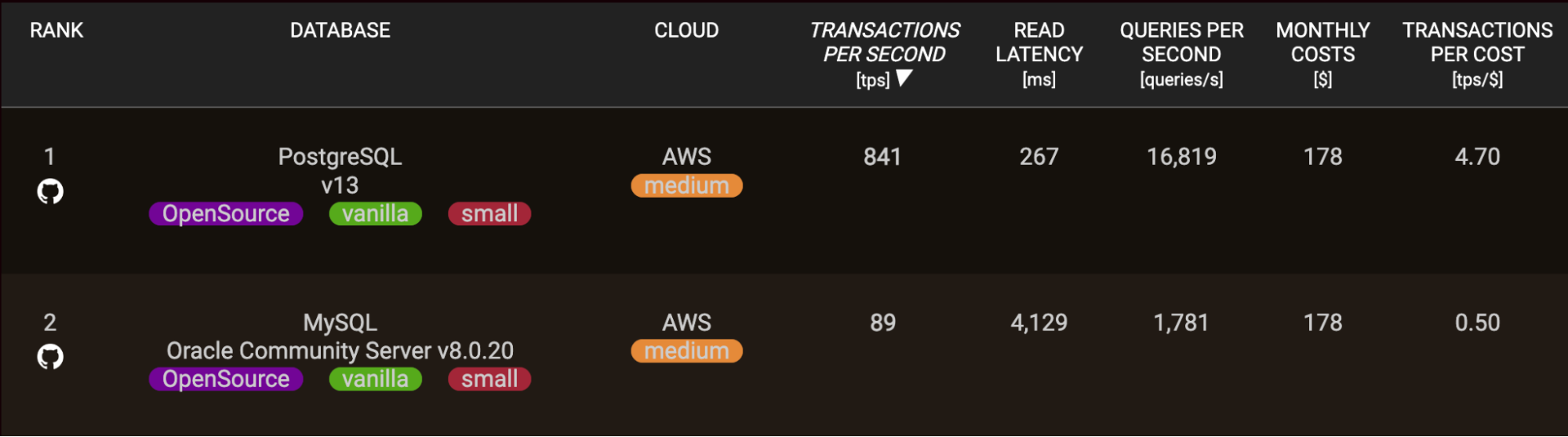Toggle the OpenSource tag on PostgreSQL
1568x437 pixels.
click(226, 214)
